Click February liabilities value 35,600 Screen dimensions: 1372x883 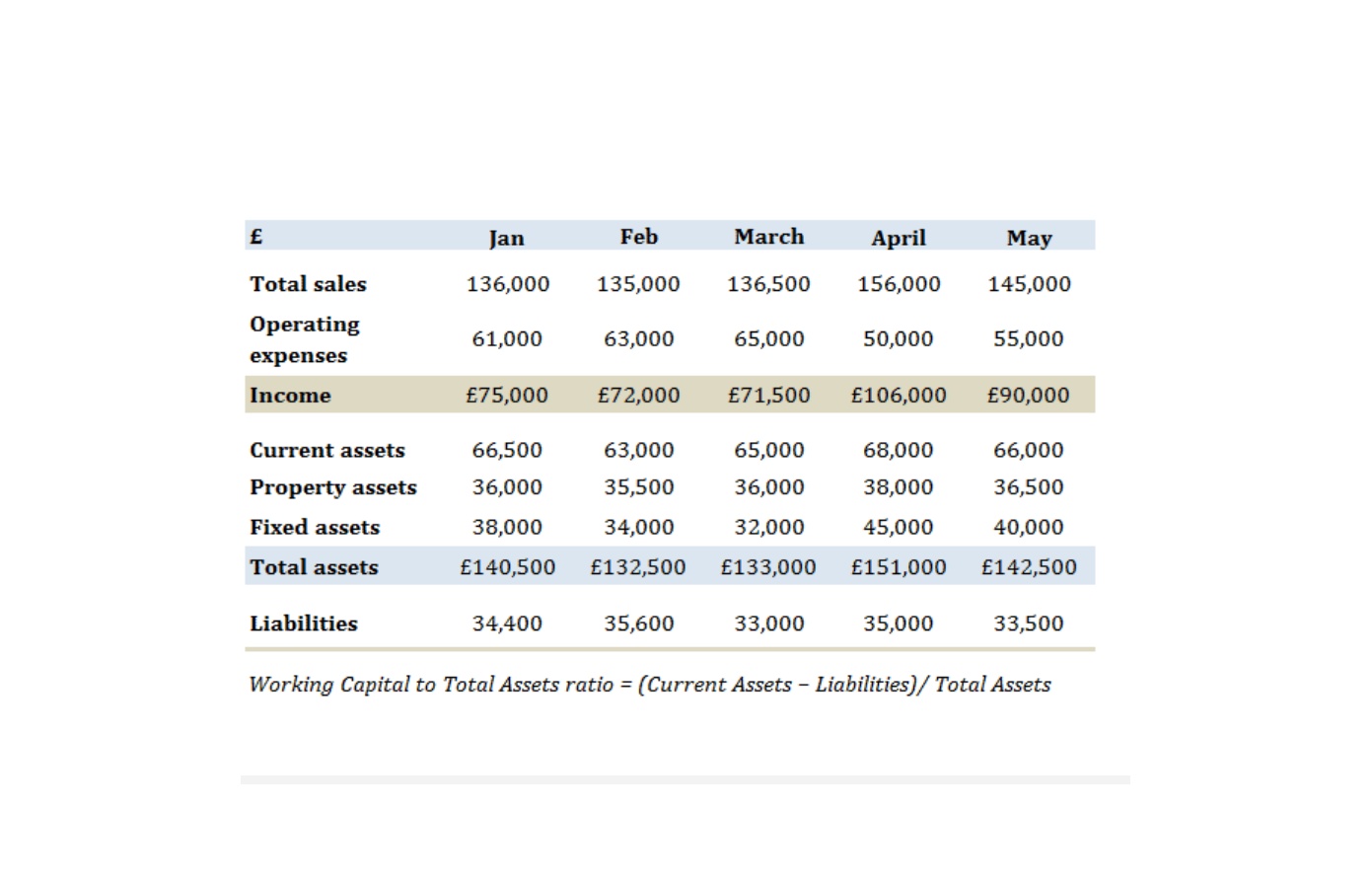(x=638, y=624)
